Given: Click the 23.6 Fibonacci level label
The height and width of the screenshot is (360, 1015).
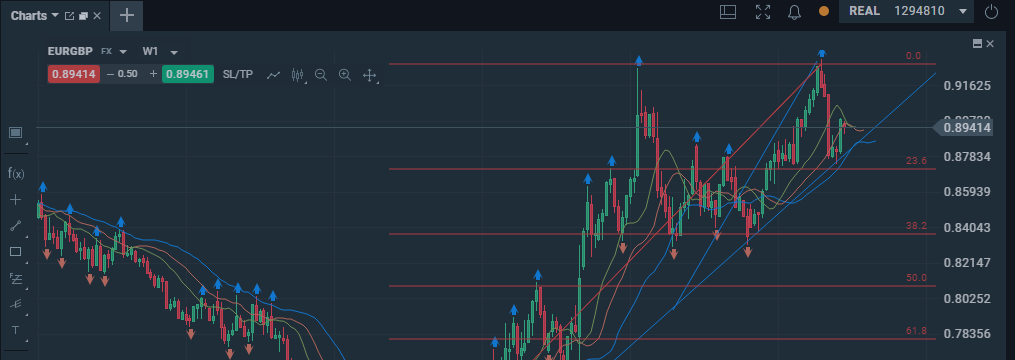Looking at the screenshot, I should [917, 161].
